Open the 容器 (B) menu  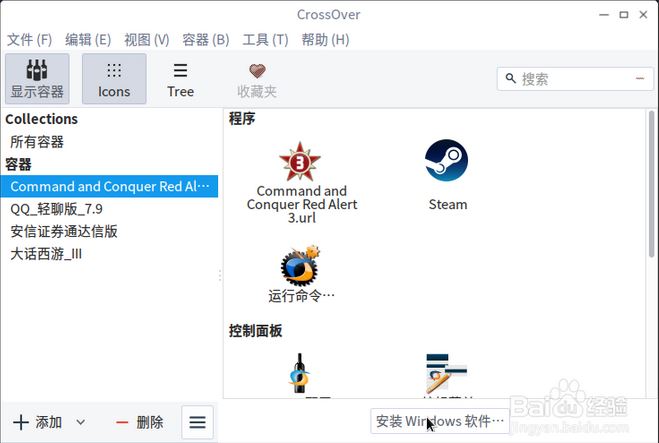click(x=206, y=40)
